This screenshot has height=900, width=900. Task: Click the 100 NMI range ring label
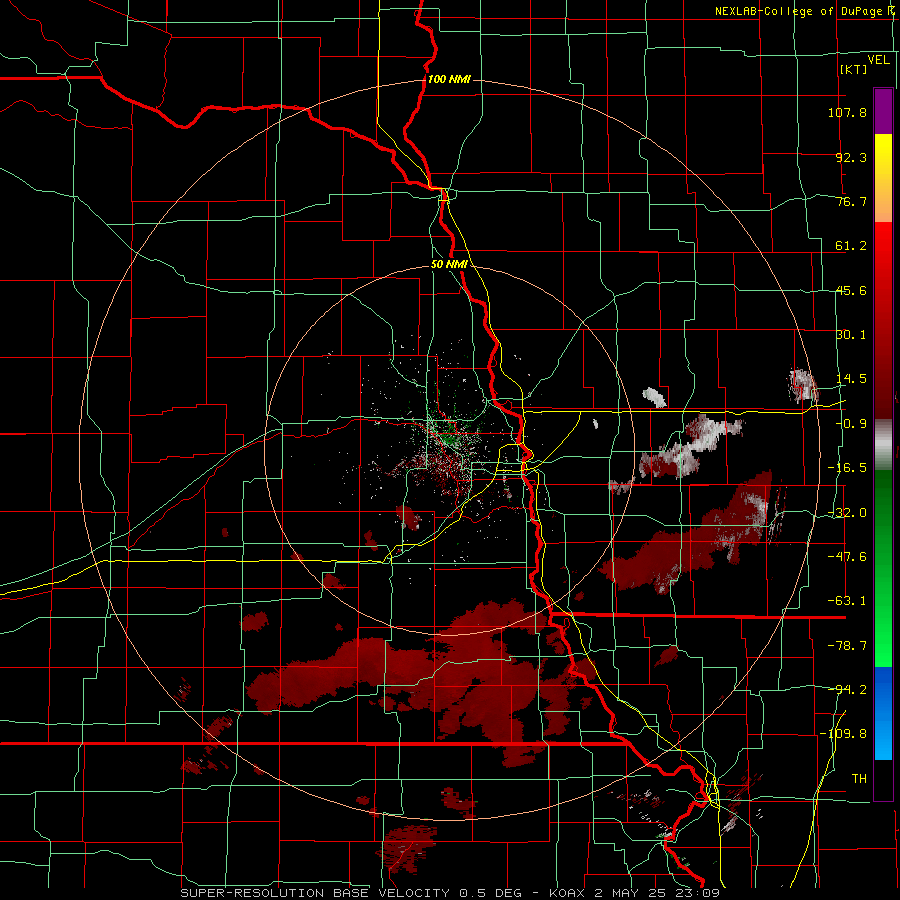449,79
